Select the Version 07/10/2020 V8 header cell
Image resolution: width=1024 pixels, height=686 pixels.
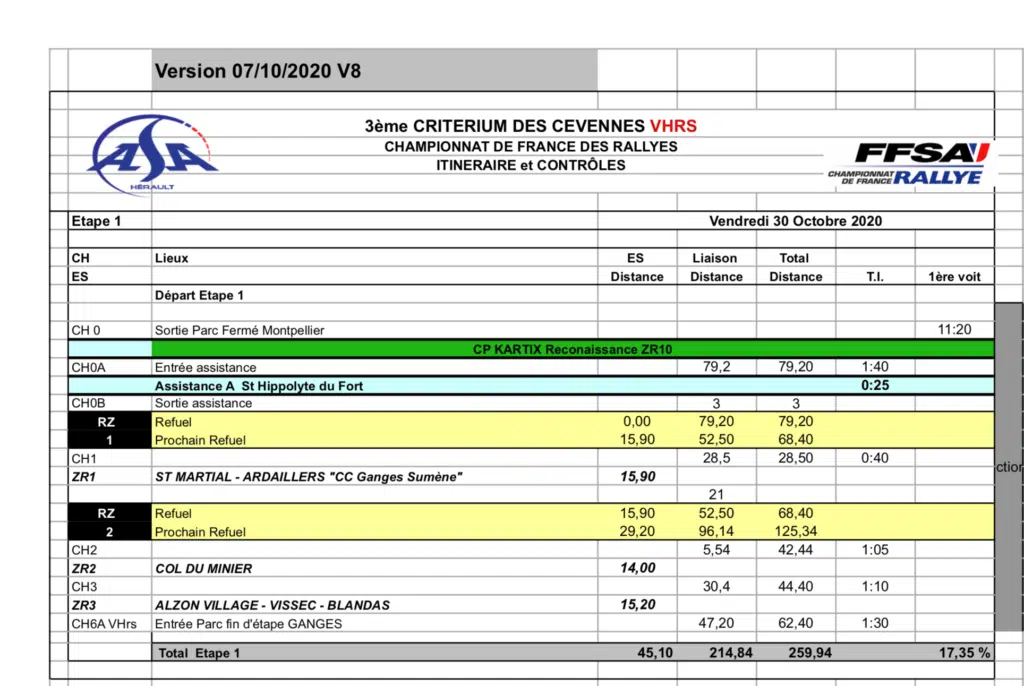[257, 71]
